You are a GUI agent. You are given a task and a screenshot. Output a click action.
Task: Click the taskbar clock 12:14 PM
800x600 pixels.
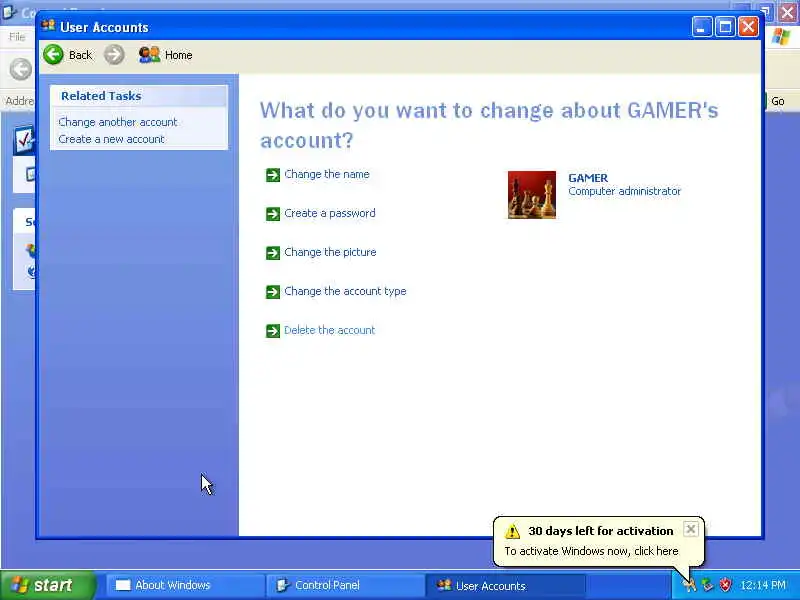pos(763,585)
